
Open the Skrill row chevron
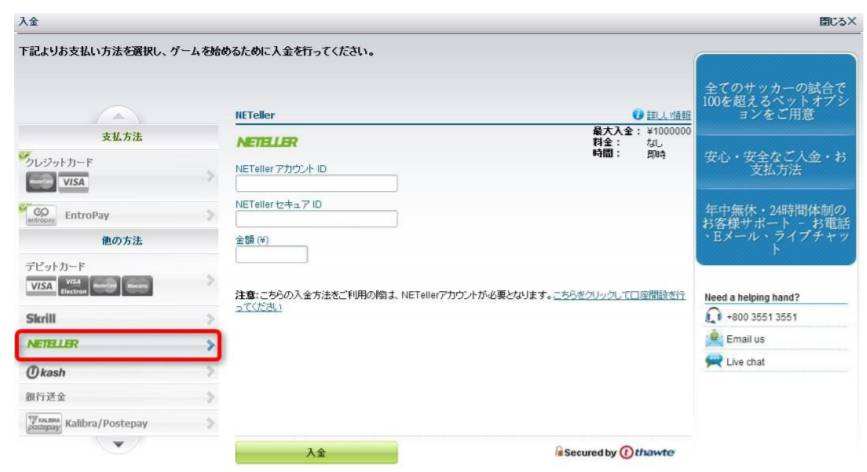[x=210, y=319]
